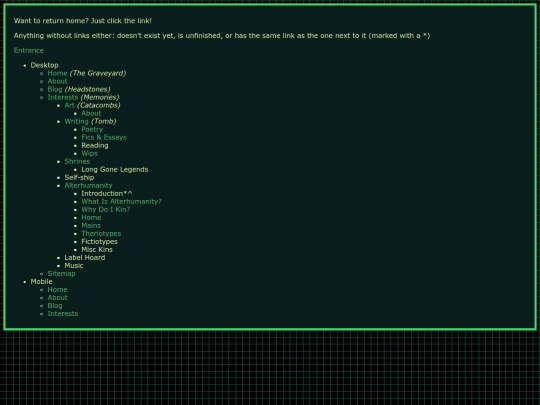
Task: Open Interests (Memories) under Desktop
Action: pos(63,97)
